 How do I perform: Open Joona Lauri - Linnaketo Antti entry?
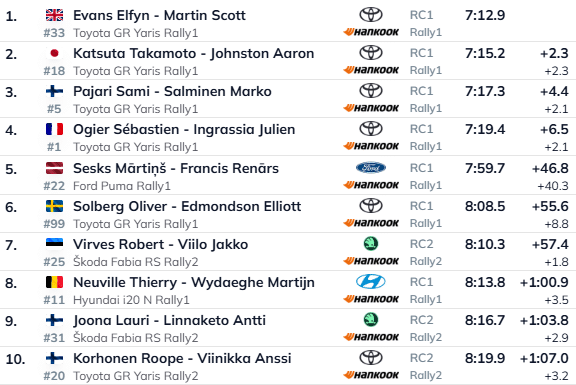point(169,320)
